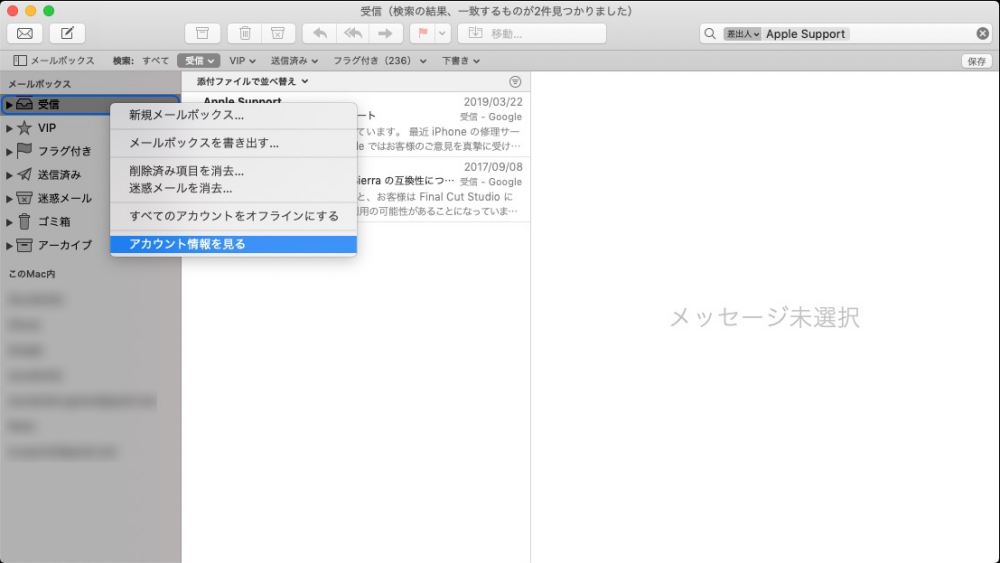This screenshot has height=563, width=1000.
Task: Open the VIP favorites bar dropdown
Action: [242, 61]
